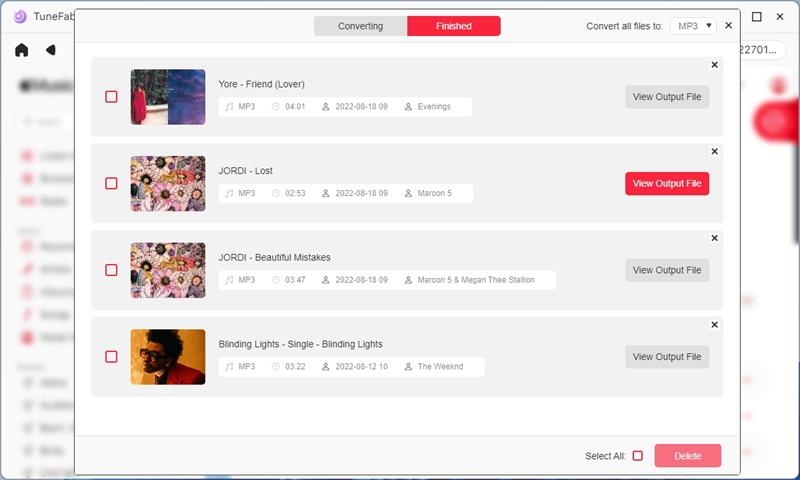800x480 pixels.
Task: Switch to the Finished tab
Action: (453, 26)
